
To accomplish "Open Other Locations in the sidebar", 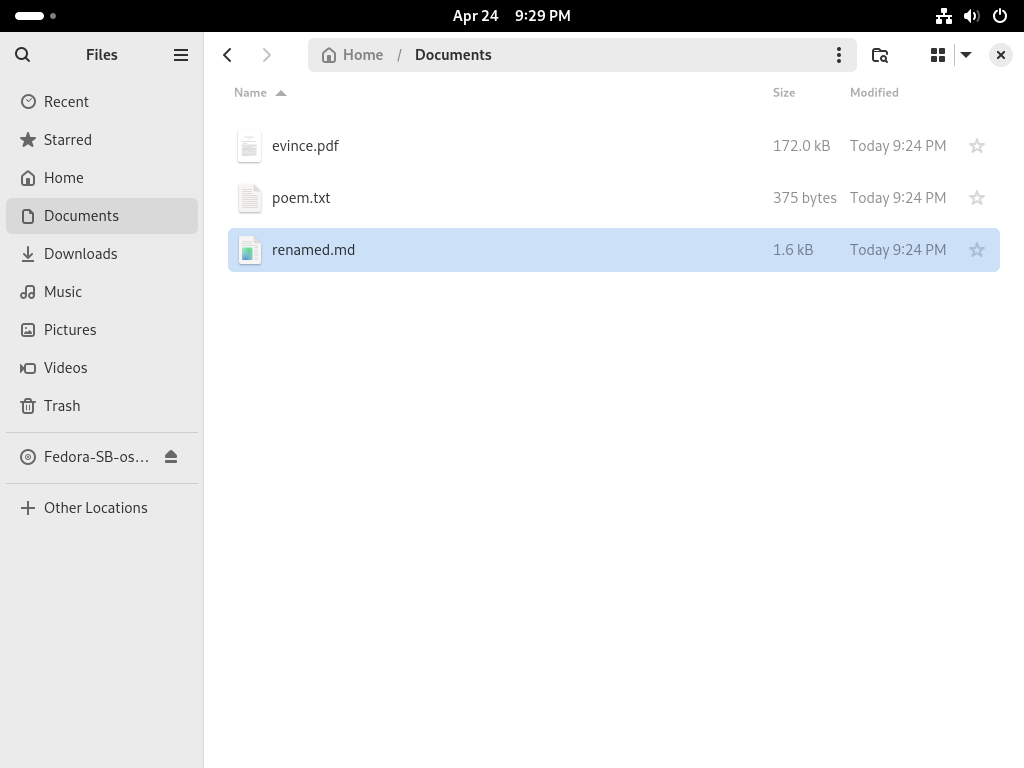I will point(102,507).
